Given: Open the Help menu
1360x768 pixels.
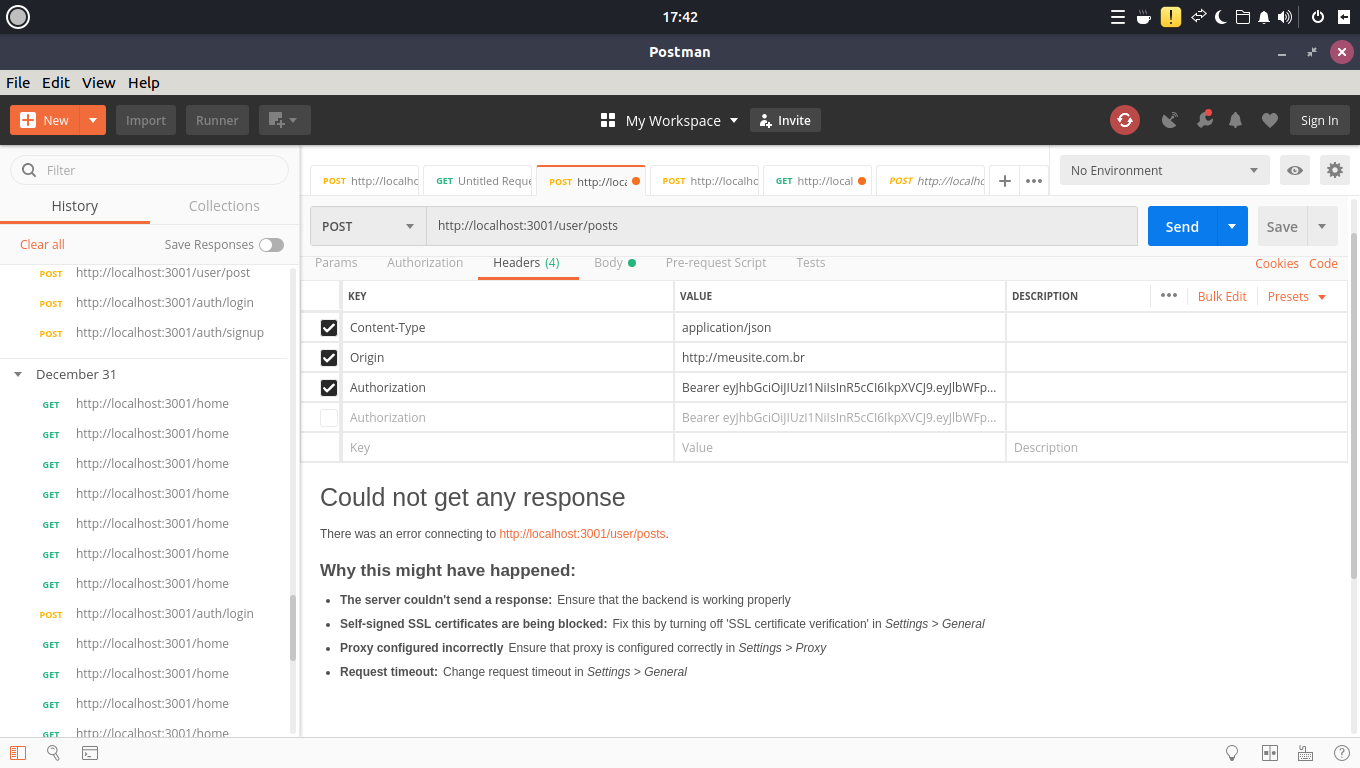Looking at the screenshot, I should (x=144, y=83).
